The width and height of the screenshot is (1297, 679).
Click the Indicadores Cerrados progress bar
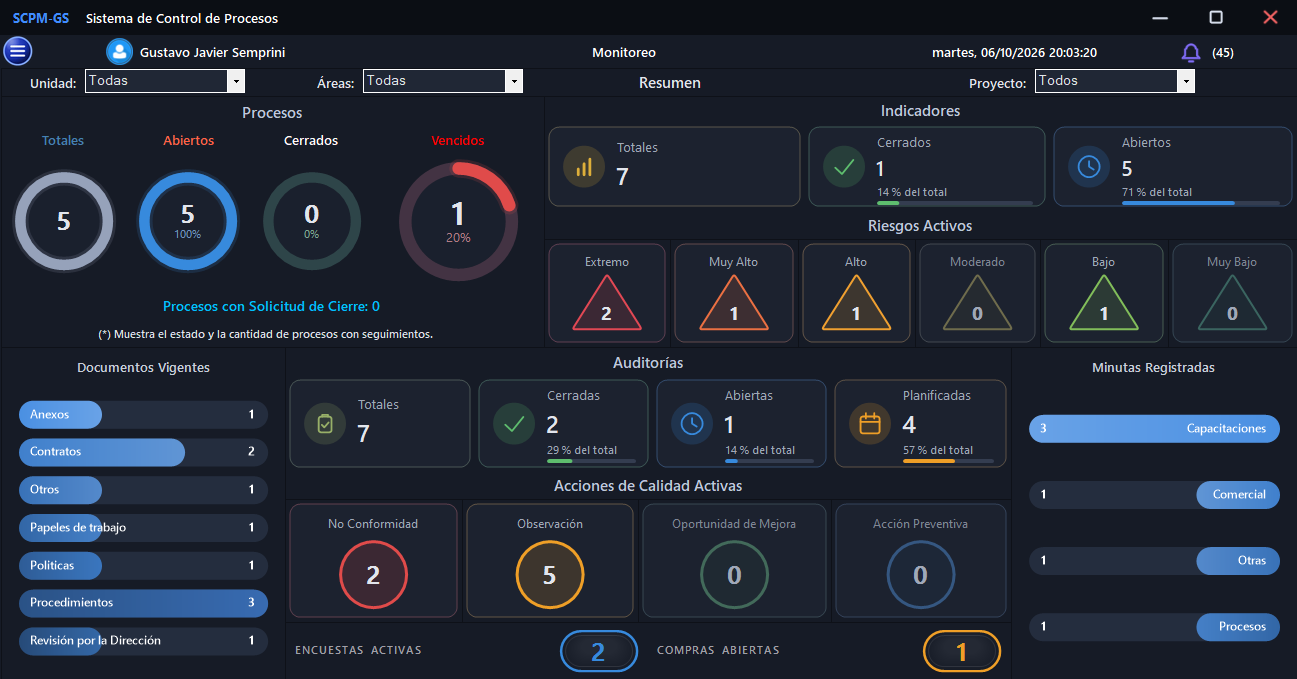coord(955,203)
